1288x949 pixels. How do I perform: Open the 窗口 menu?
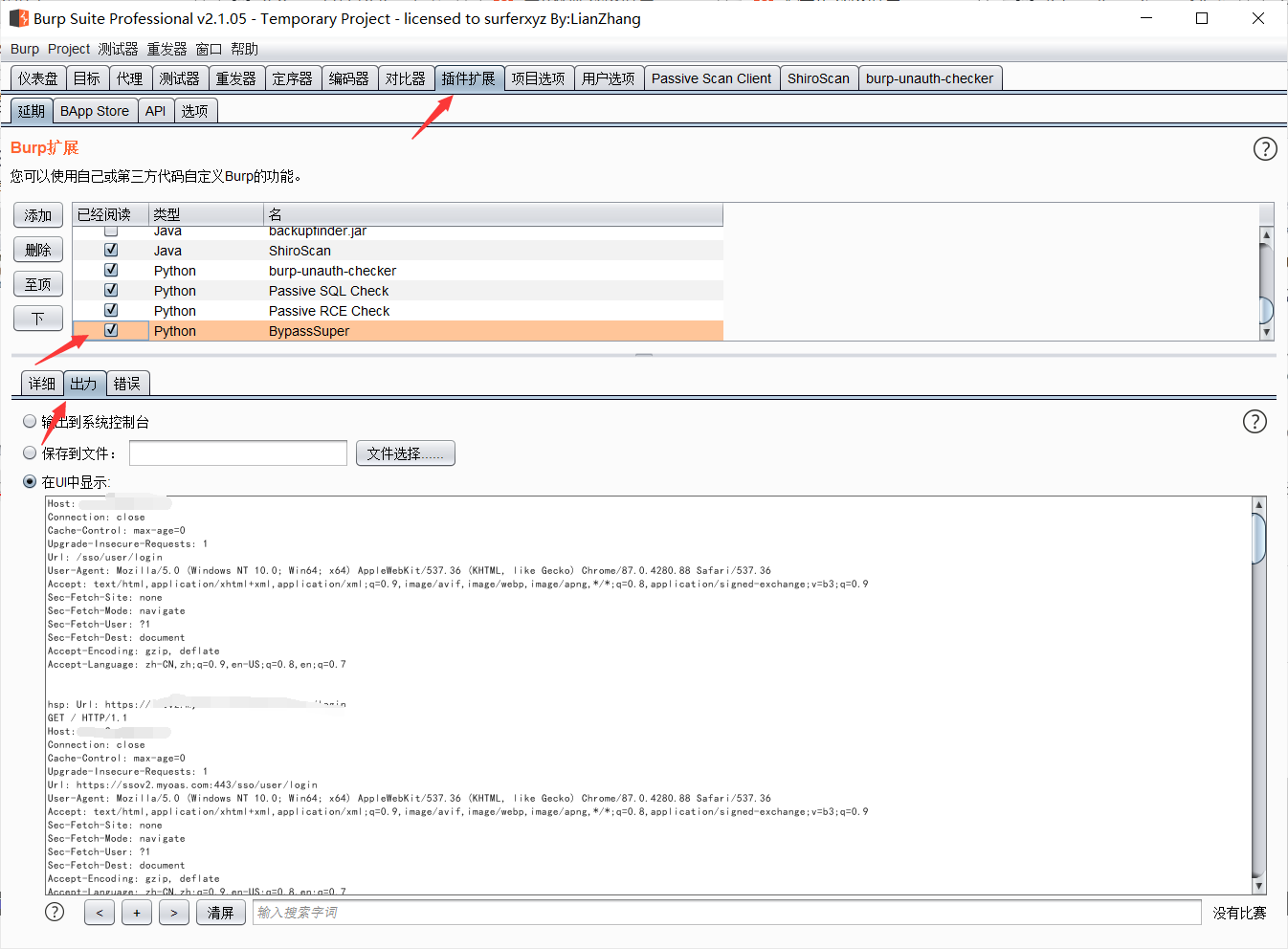click(x=209, y=49)
